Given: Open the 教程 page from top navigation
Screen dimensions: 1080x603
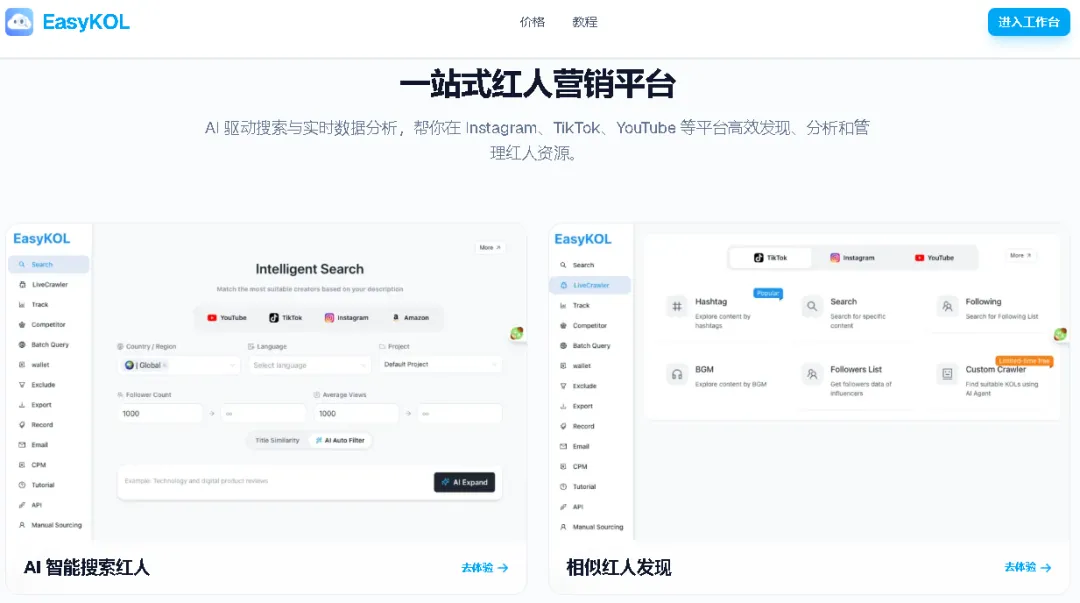Looking at the screenshot, I should point(585,22).
